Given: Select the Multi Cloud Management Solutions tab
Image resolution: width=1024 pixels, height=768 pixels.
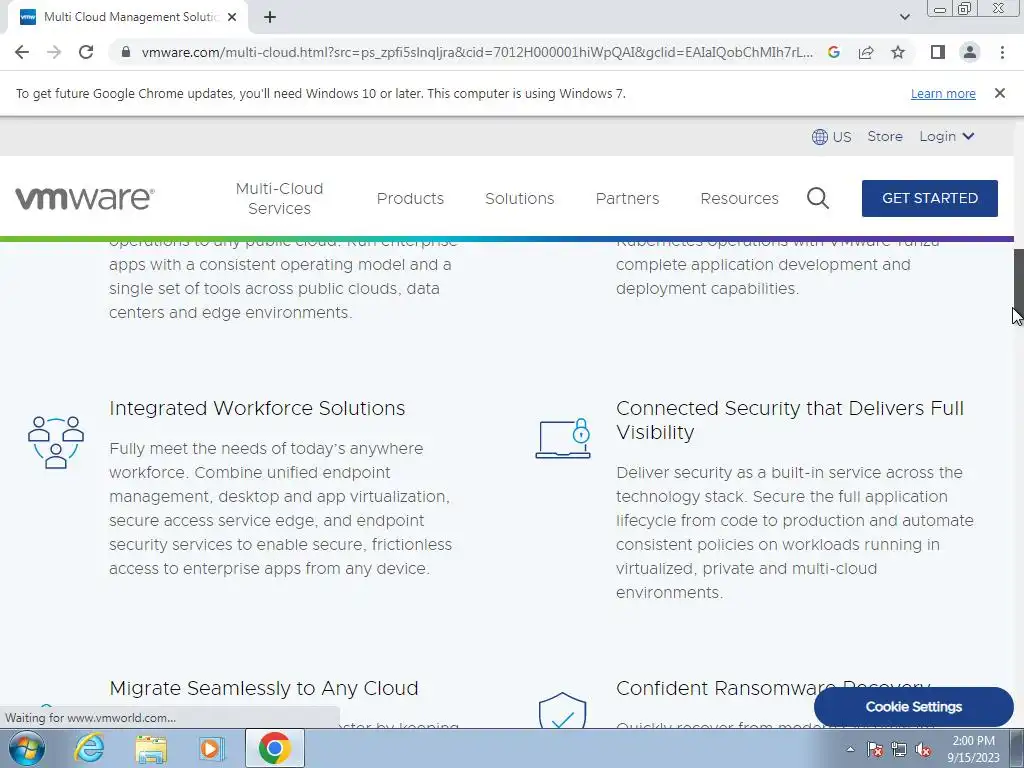Looking at the screenshot, I should tap(127, 18).
